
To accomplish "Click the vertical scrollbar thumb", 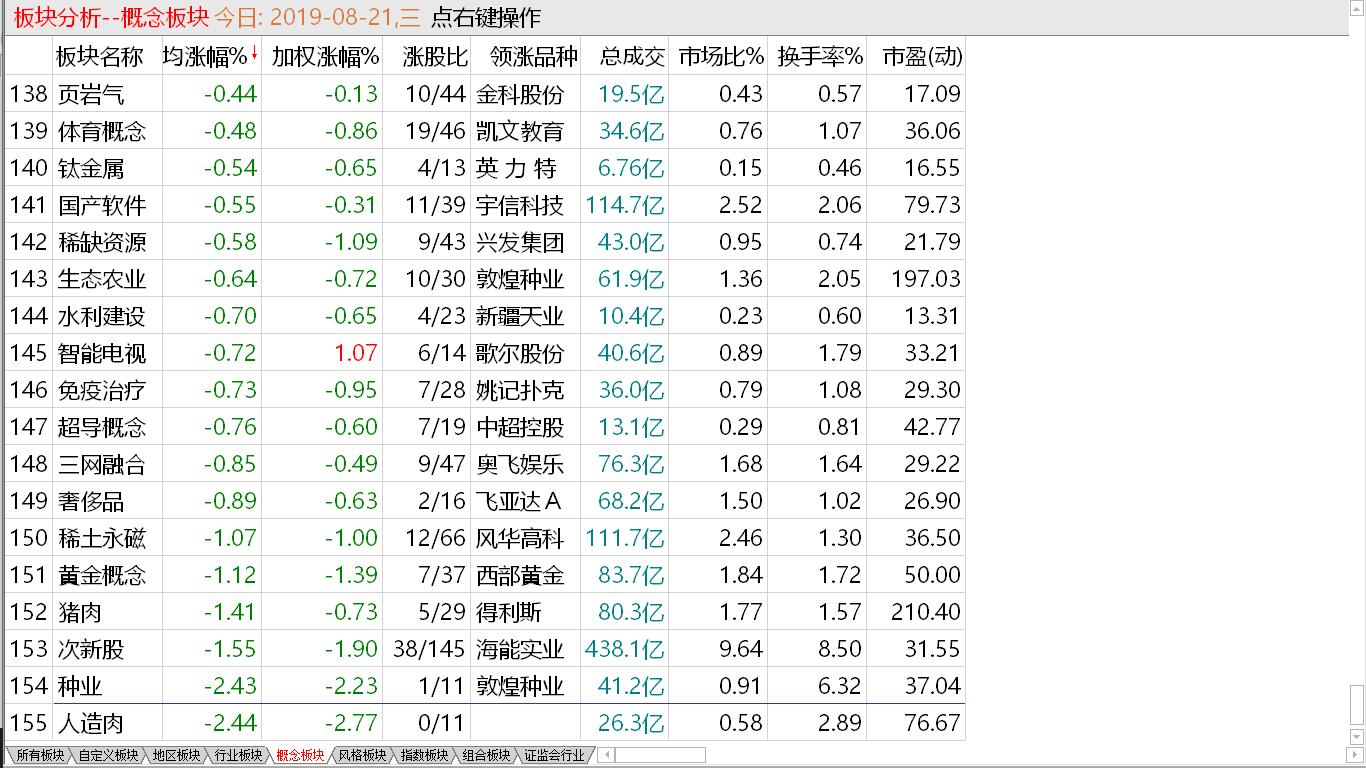I will click(x=1357, y=706).
